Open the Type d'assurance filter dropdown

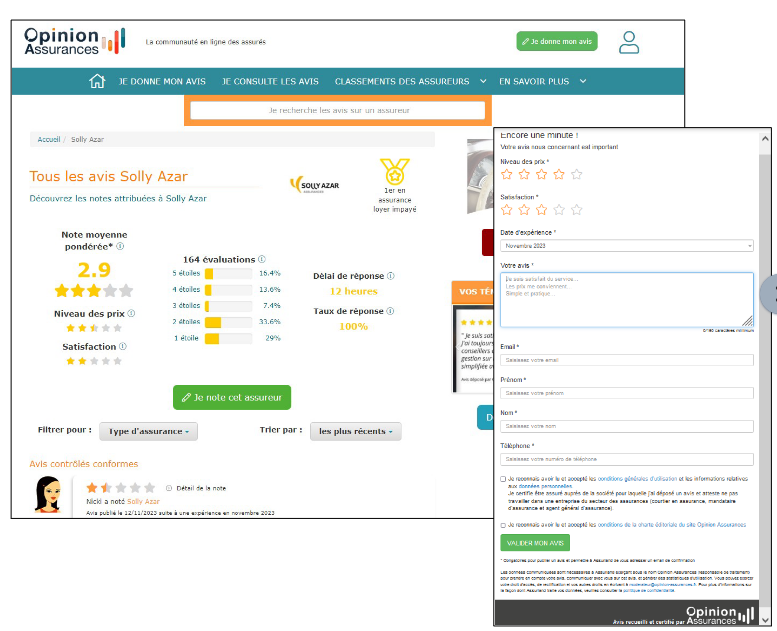coord(148,431)
